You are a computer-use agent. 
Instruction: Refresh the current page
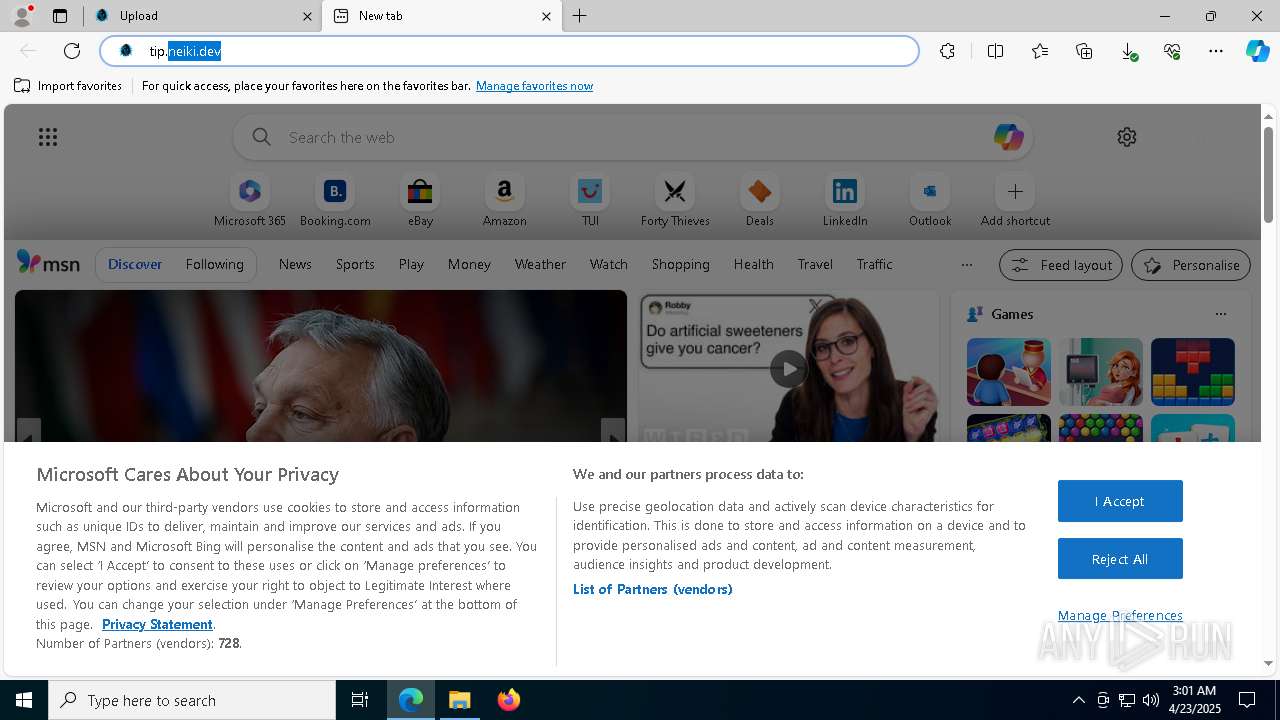72,51
